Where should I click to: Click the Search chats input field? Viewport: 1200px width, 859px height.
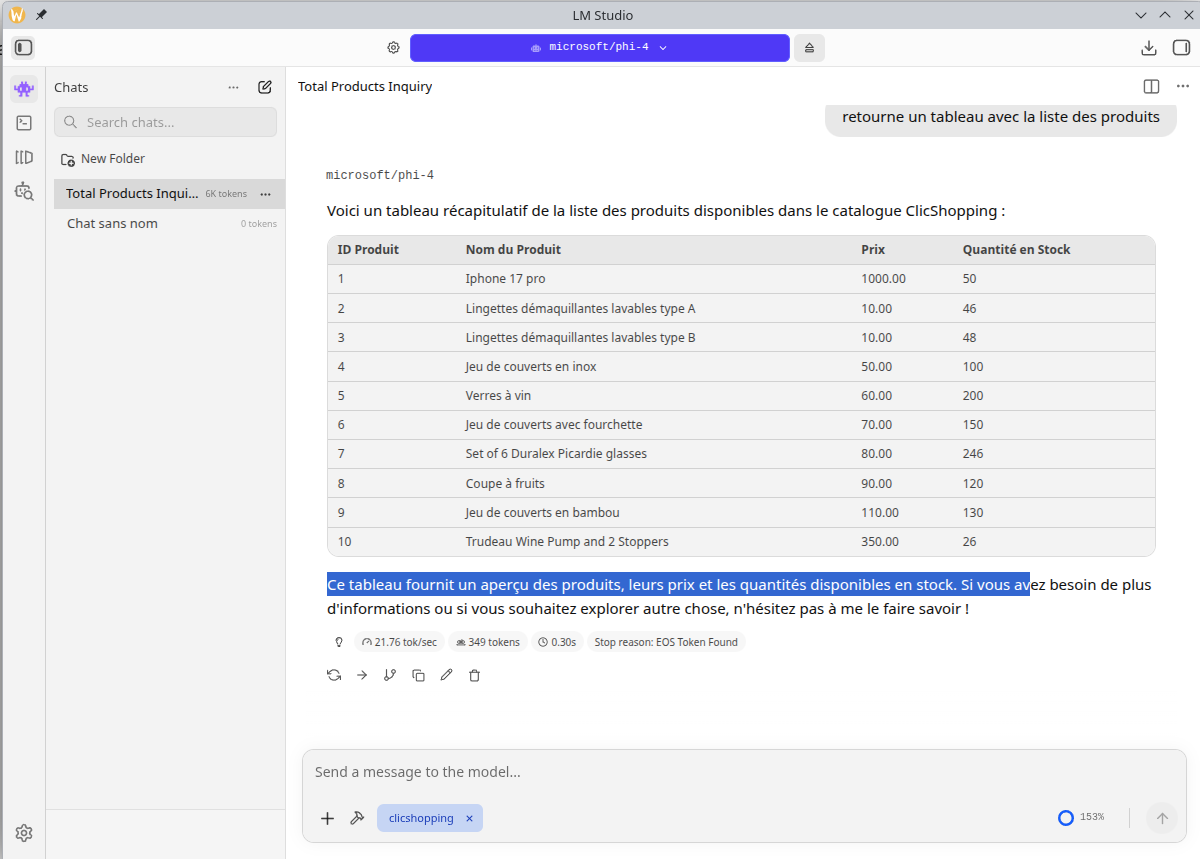166,122
